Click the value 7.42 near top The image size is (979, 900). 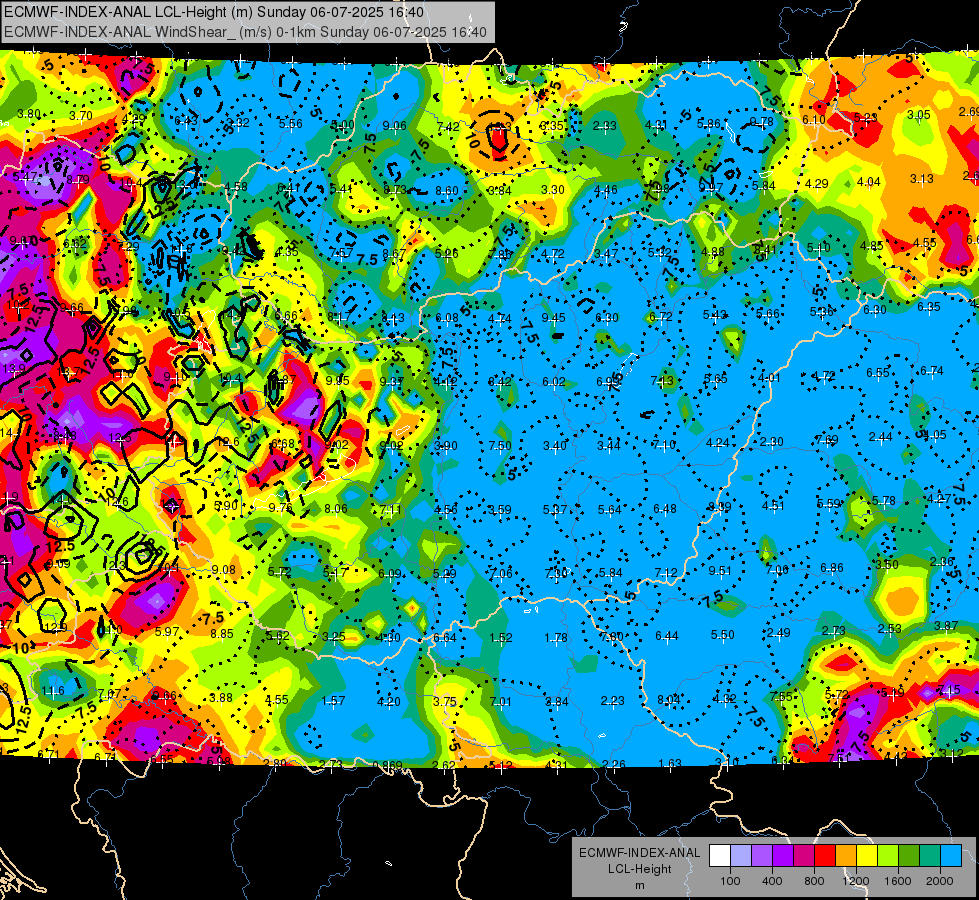[448, 127]
